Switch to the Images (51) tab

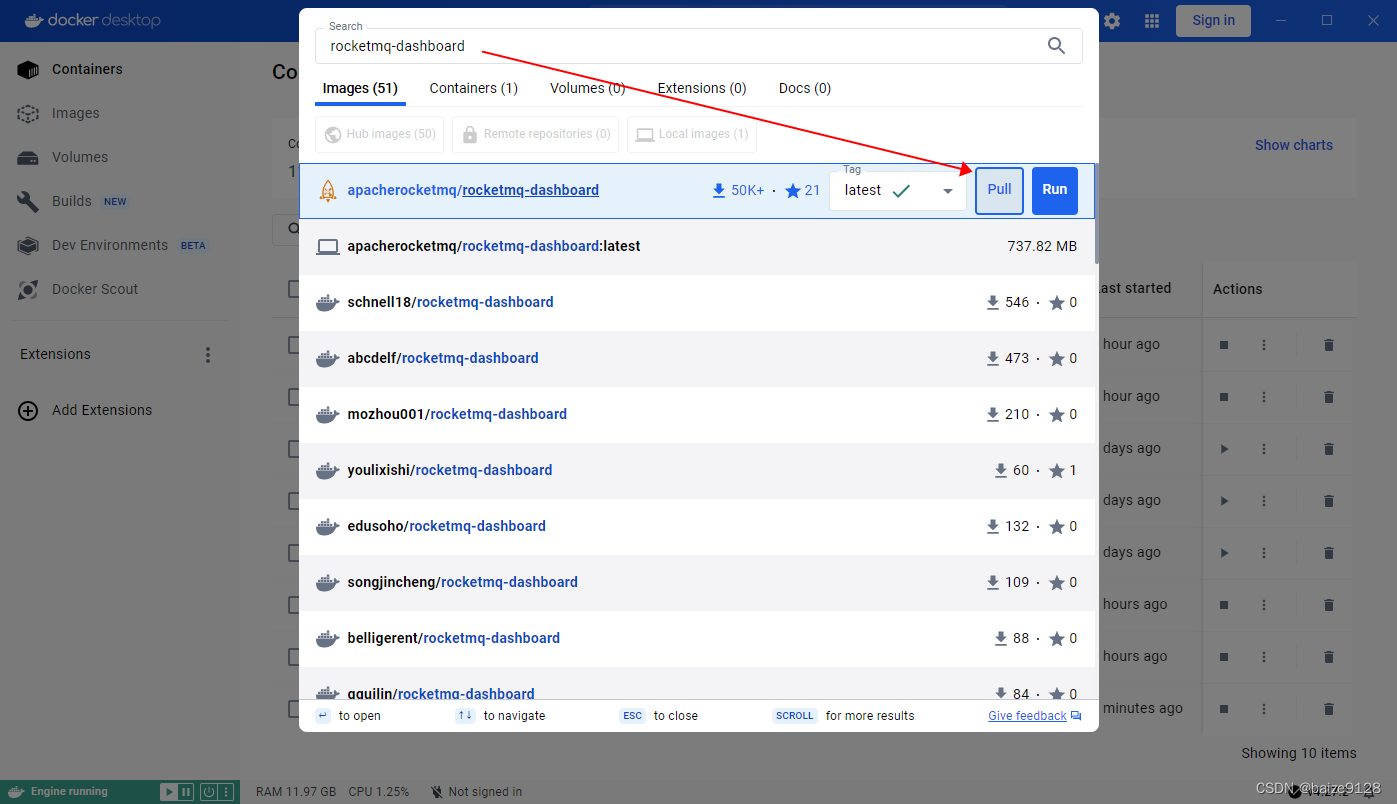tap(360, 88)
